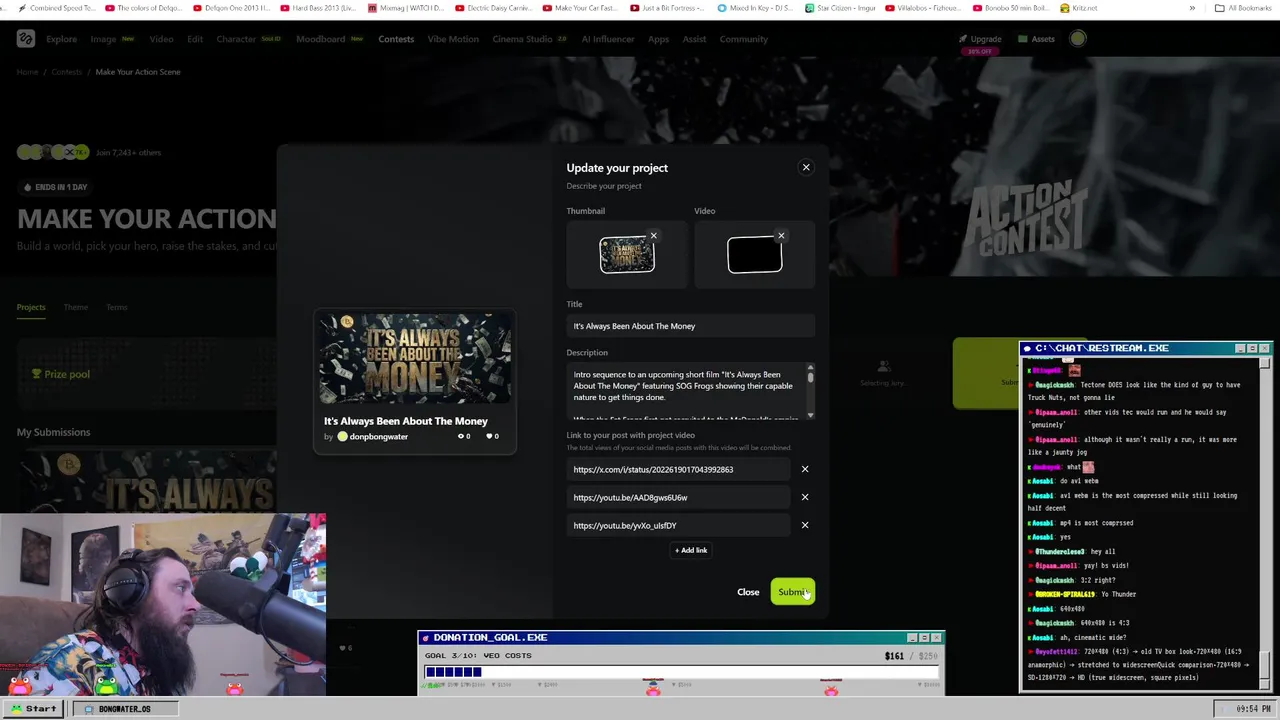Image resolution: width=1280 pixels, height=720 pixels.
Task: Edit the Title input field
Action: coord(690,326)
